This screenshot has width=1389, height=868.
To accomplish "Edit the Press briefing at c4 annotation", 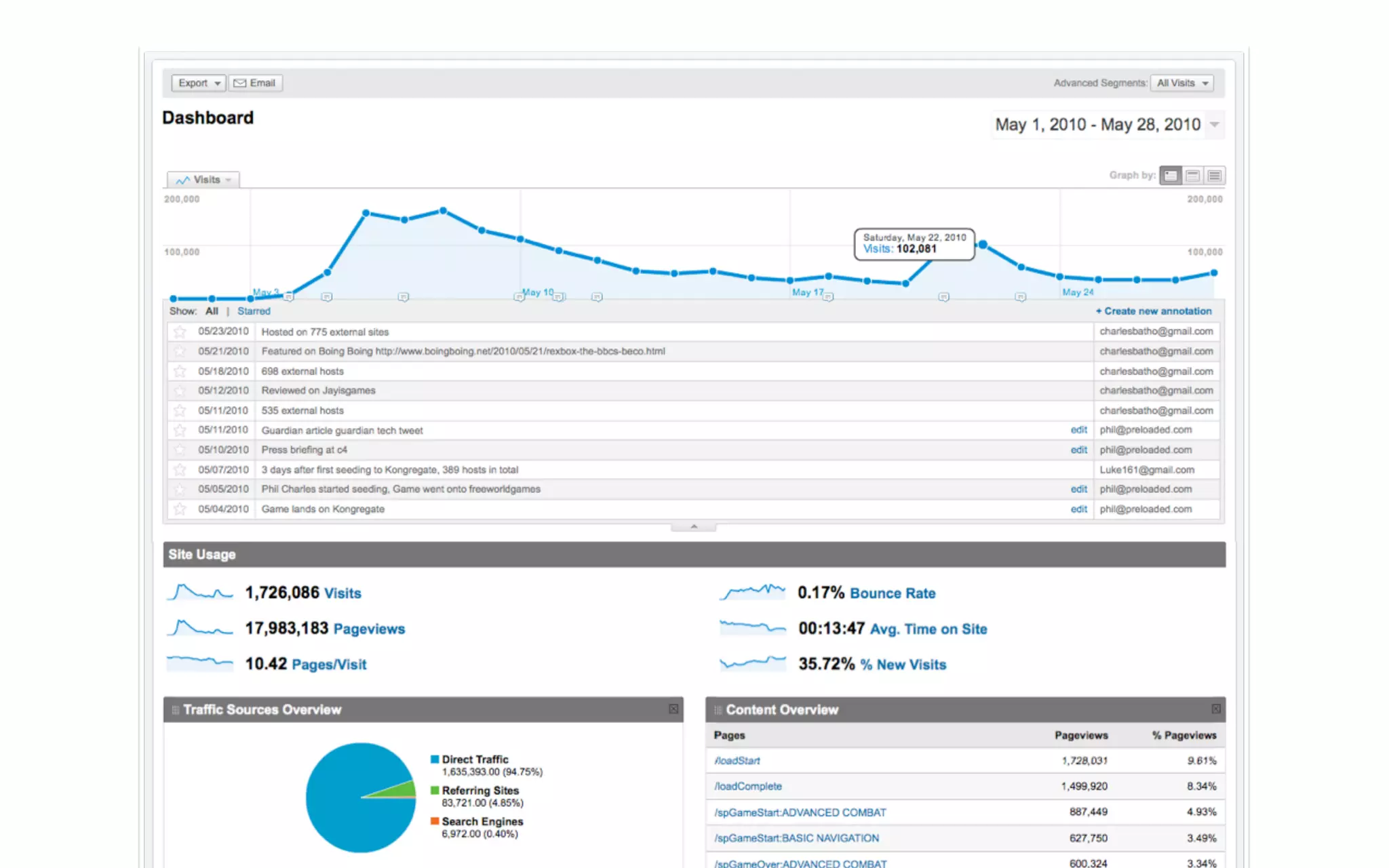I will [x=1078, y=450].
